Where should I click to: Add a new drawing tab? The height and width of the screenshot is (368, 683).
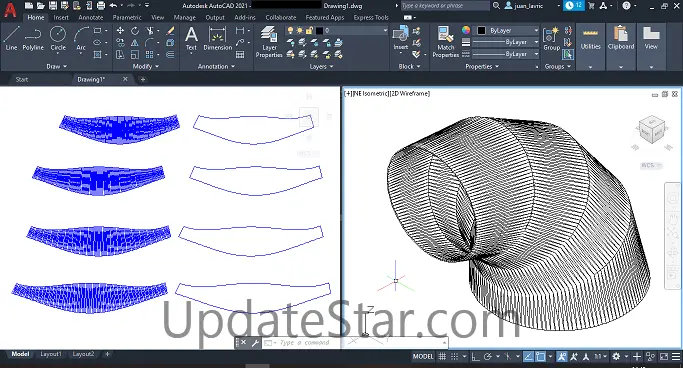142,79
